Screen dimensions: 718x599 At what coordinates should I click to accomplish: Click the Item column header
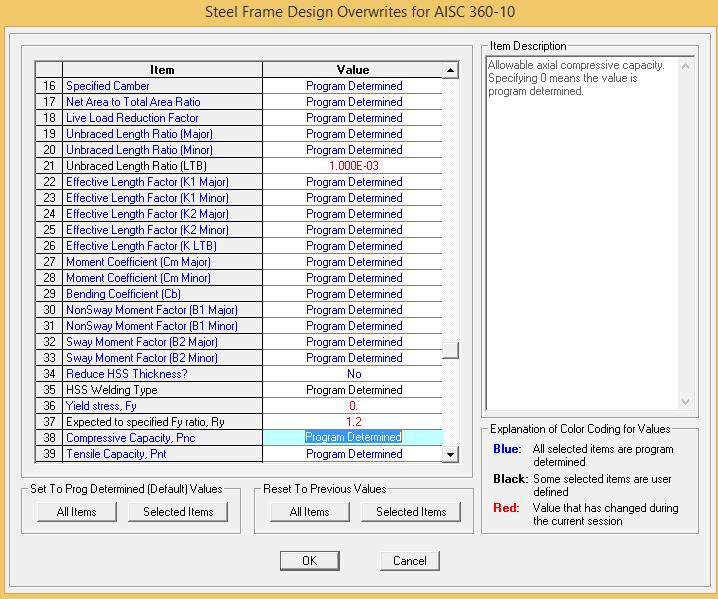pyautogui.click(x=162, y=70)
